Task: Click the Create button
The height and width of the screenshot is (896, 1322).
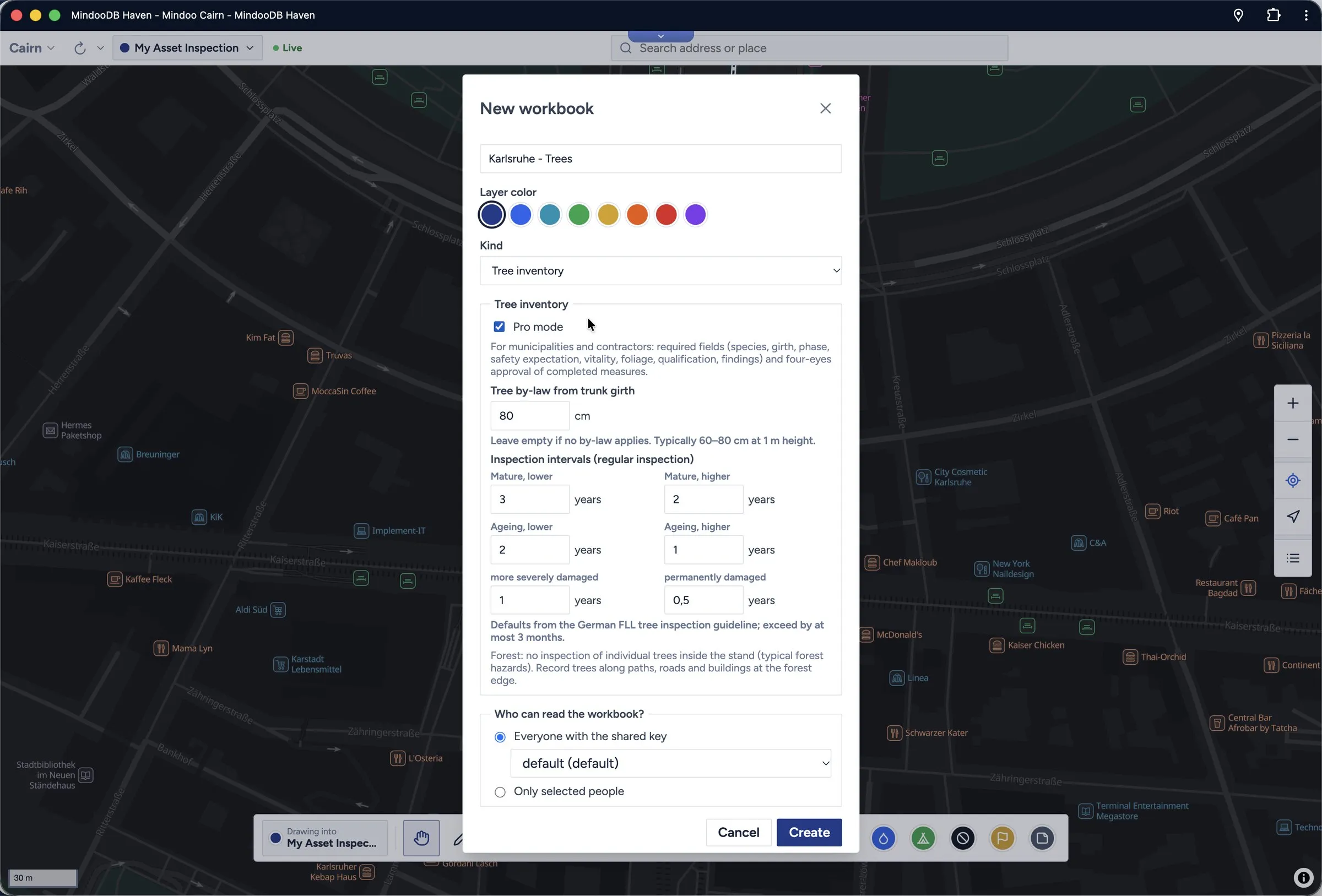Action: coord(809,832)
